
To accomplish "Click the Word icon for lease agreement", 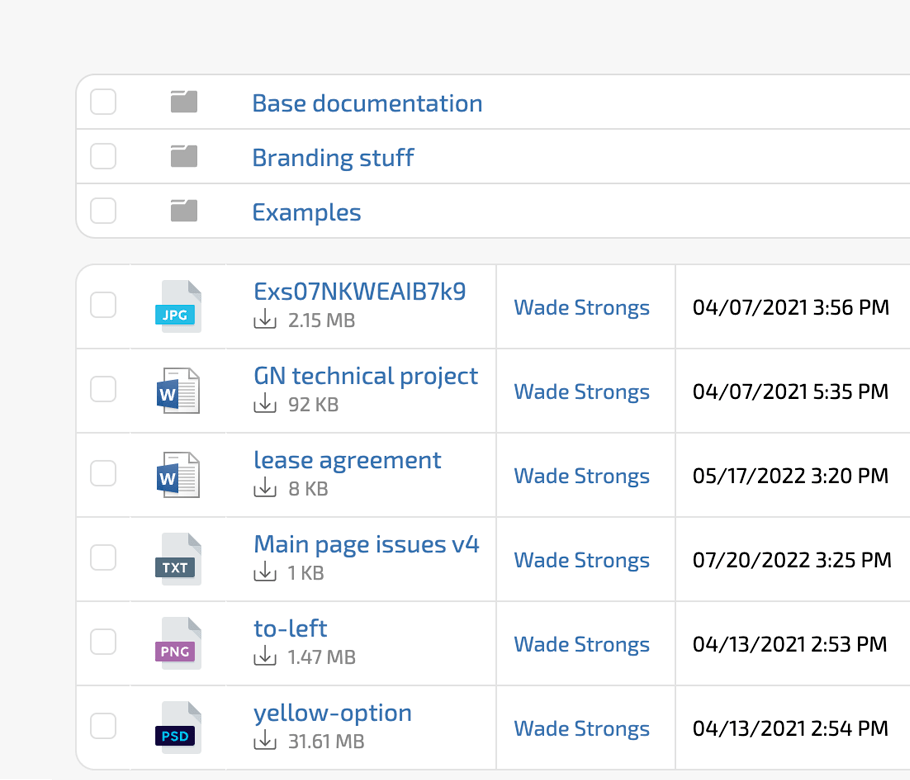I will 178,475.
